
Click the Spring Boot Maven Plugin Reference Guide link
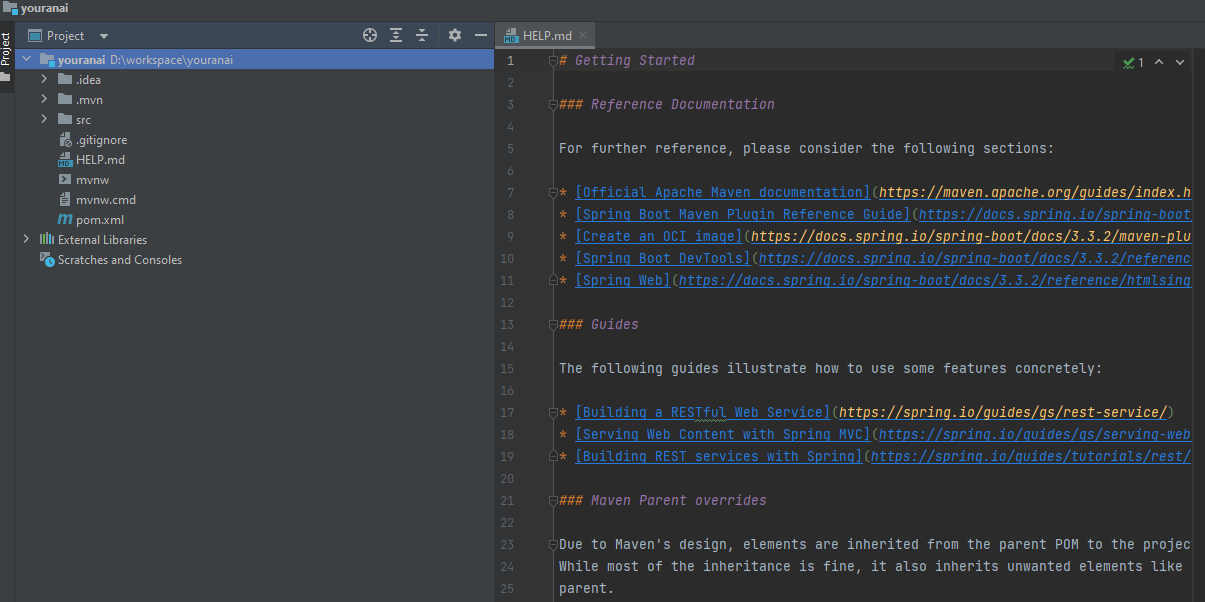click(x=743, y=215)
